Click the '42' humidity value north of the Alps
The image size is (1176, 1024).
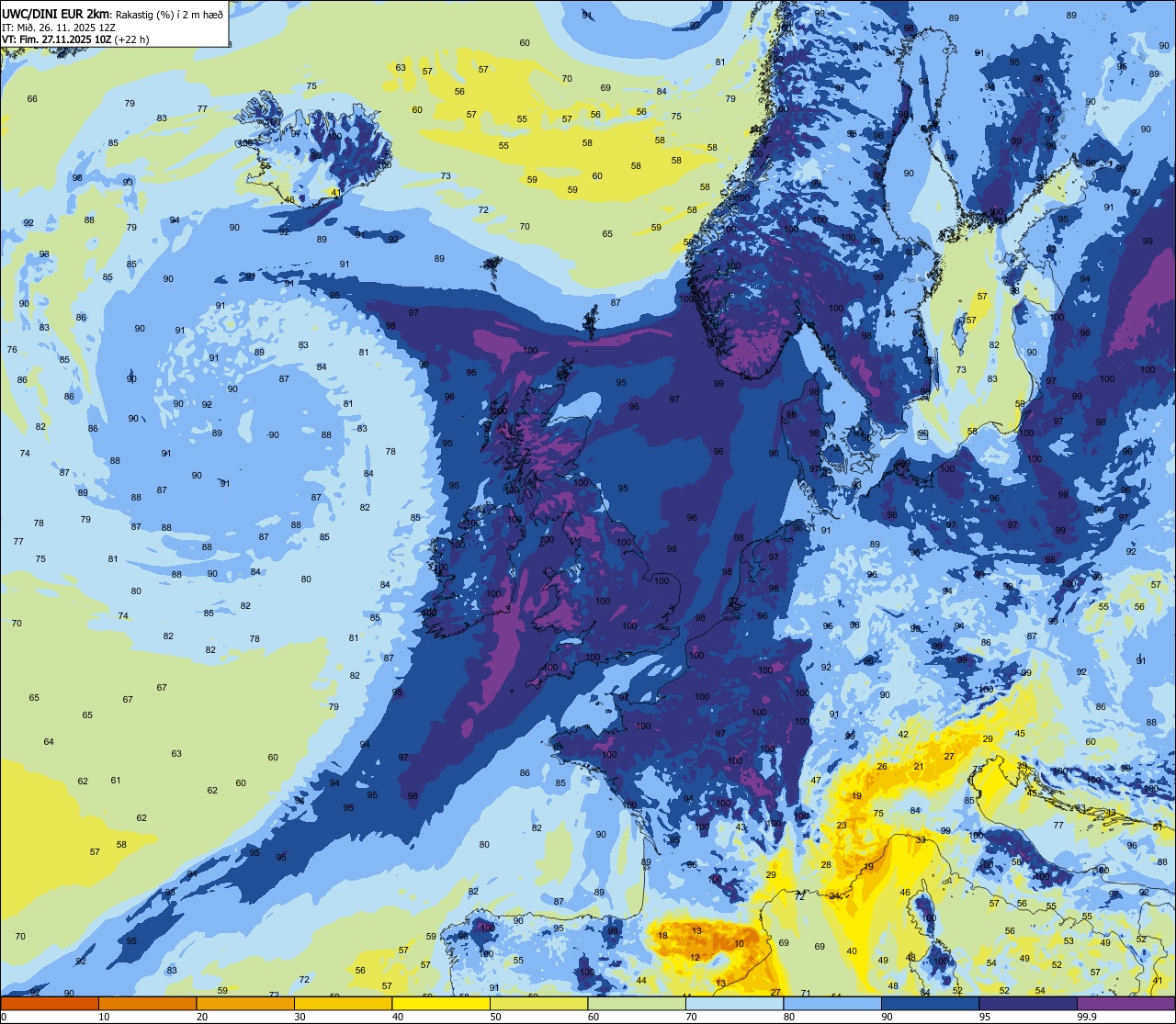903,735
